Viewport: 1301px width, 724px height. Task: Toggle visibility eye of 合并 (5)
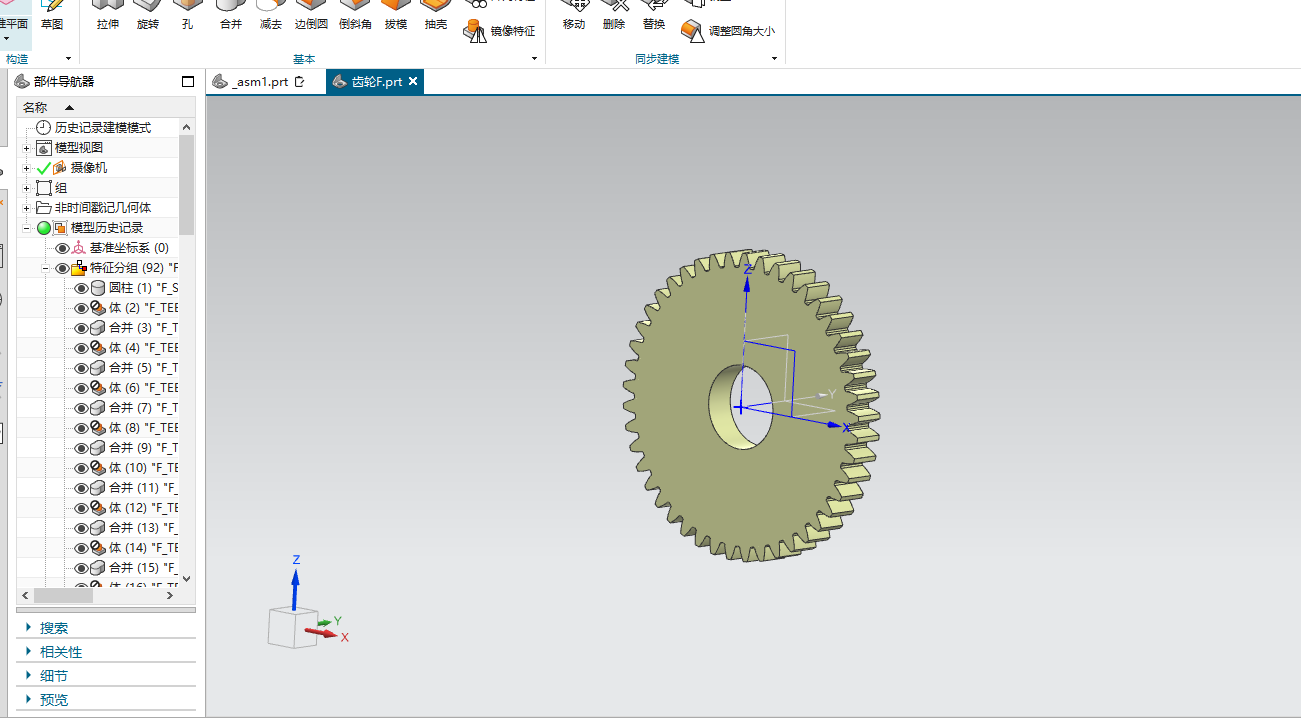82,368
